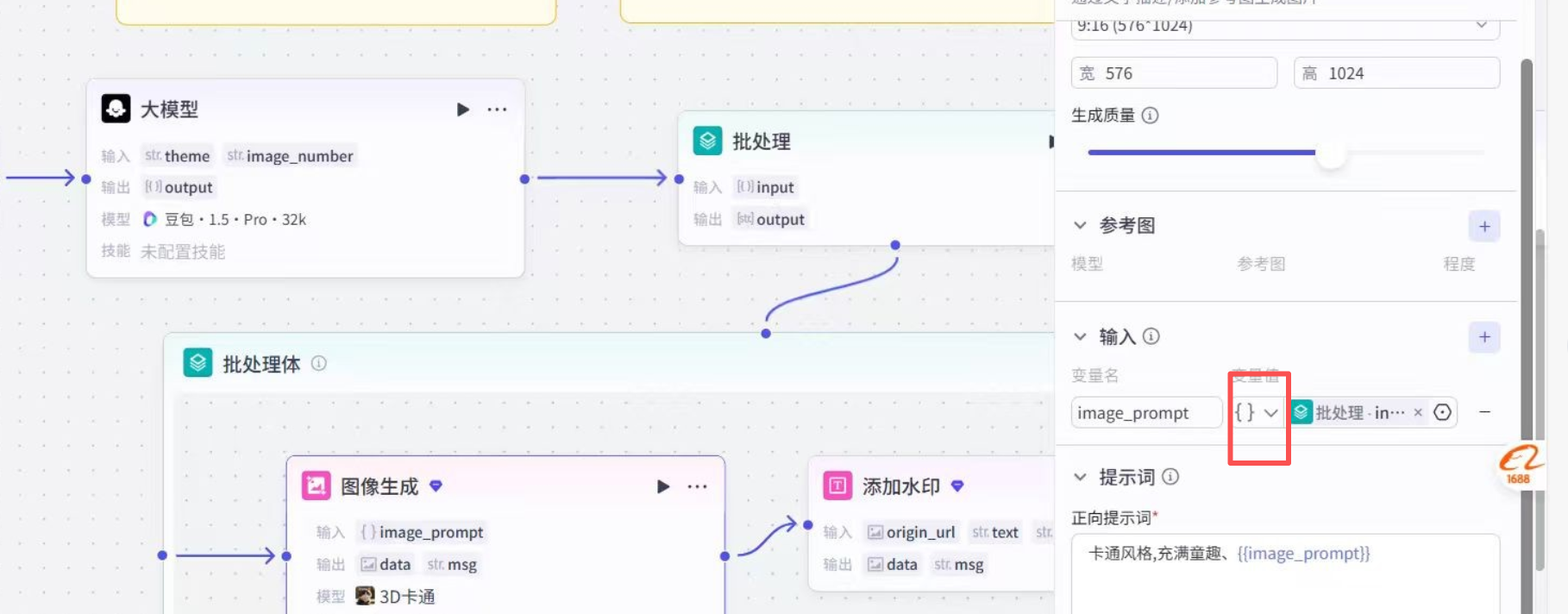Click the 大模型 node avatar icon
Screen dimensions: 1568x614
(x=116, y=109)
